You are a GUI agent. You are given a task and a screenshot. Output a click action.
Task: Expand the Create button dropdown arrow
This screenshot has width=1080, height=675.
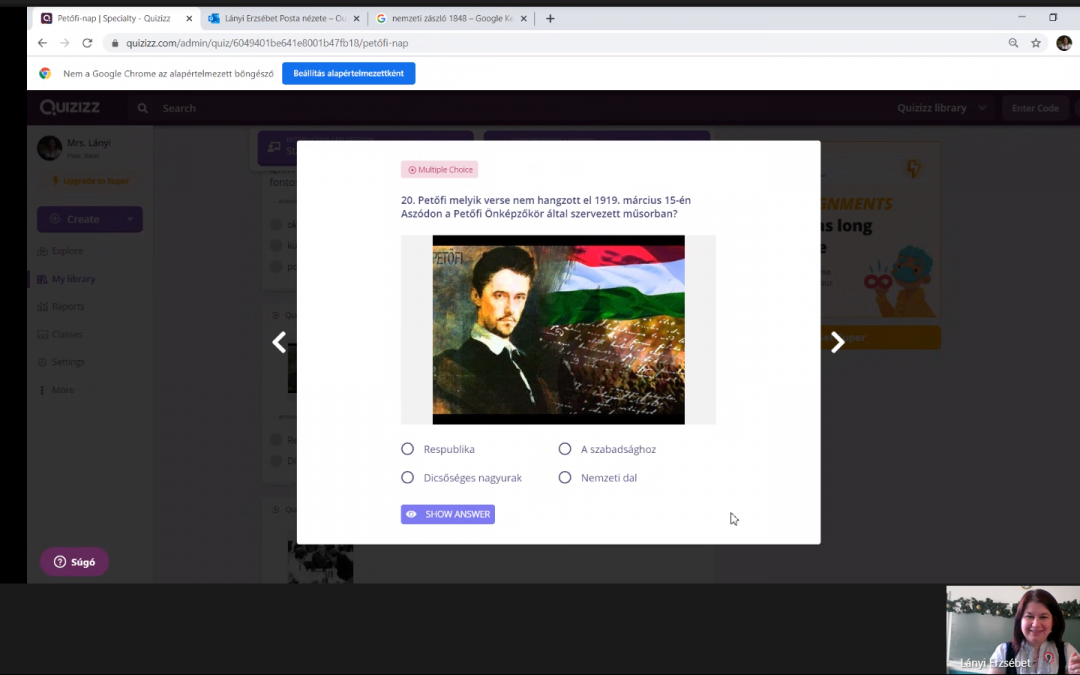pos(130,219)
